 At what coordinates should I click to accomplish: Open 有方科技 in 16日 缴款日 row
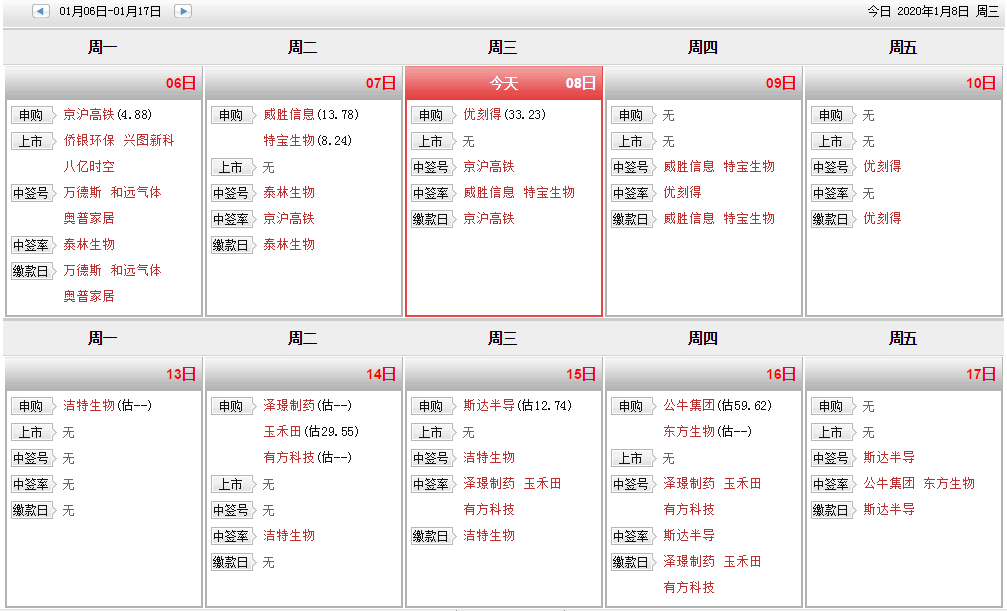(x=689, y=587)
